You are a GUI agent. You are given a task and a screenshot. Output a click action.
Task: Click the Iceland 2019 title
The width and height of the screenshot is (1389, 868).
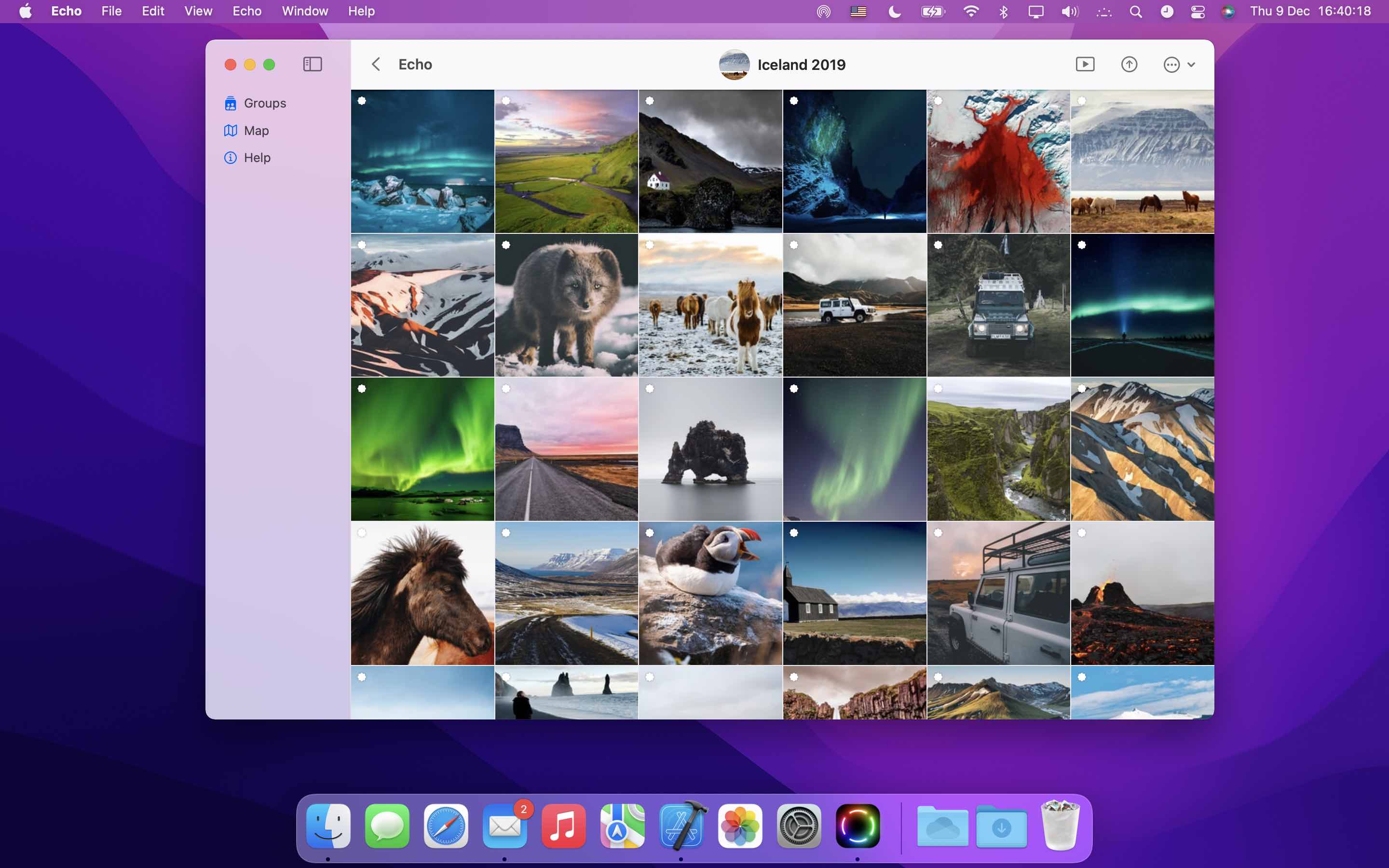(x=801, y=65)
